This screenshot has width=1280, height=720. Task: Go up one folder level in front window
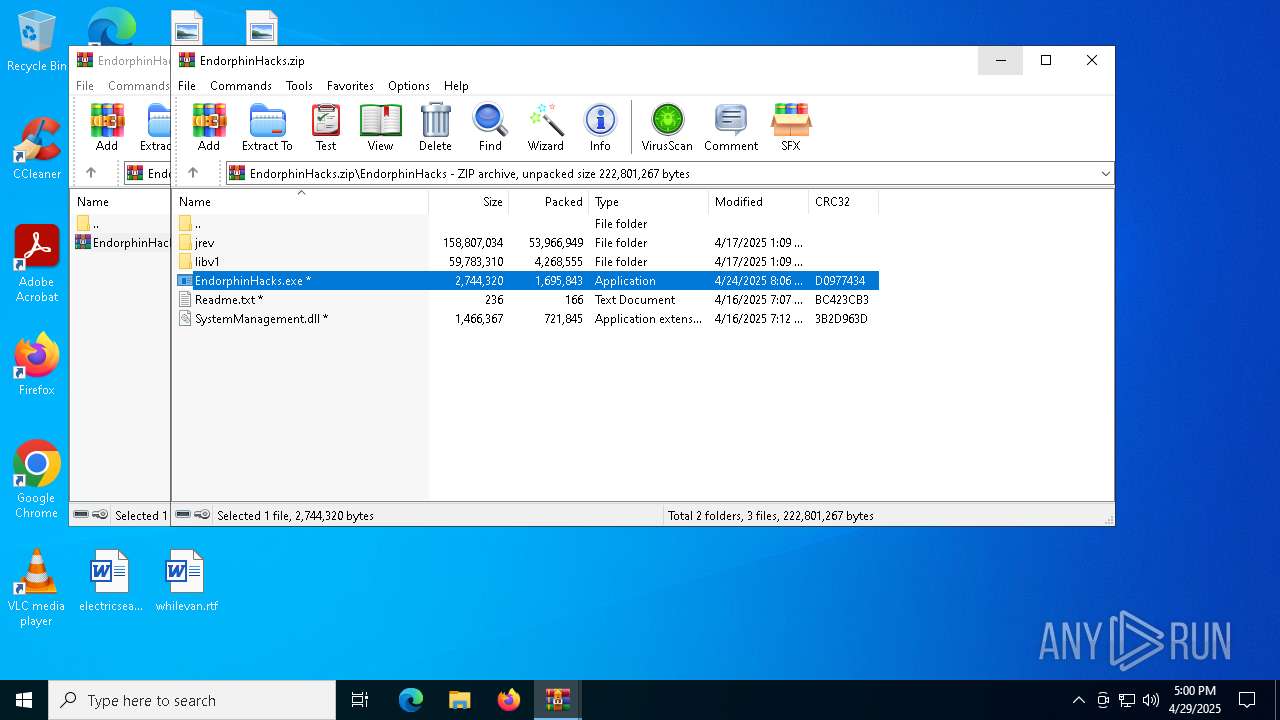pyautogui.click(x=193, y=173)
